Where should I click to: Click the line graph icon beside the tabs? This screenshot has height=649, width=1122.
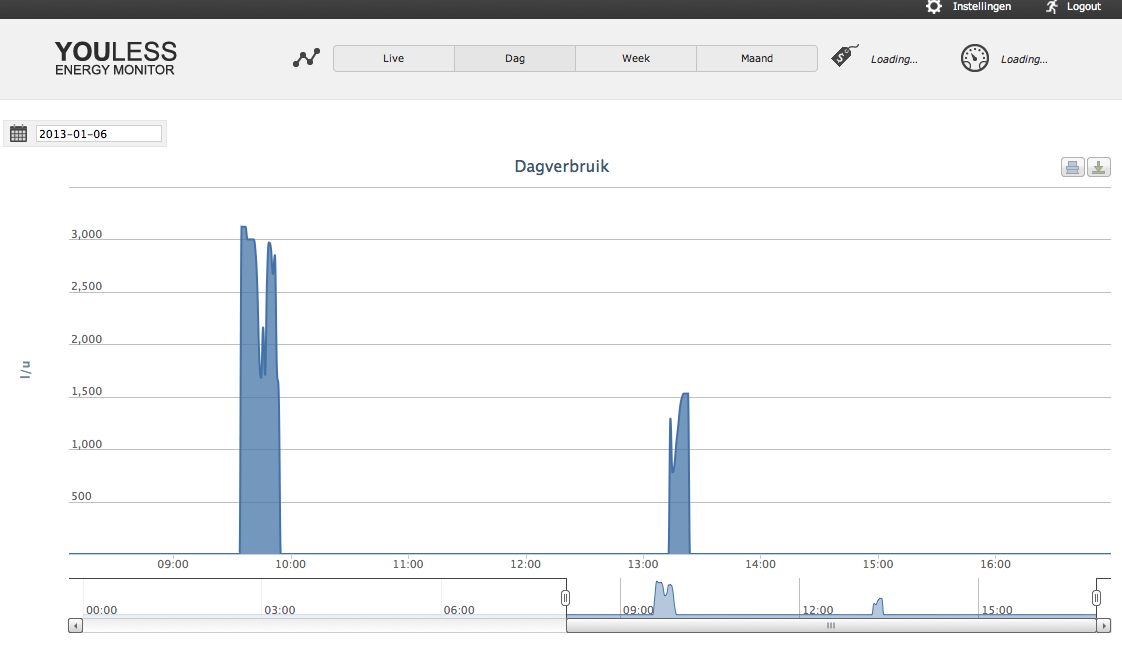point(306,58)
